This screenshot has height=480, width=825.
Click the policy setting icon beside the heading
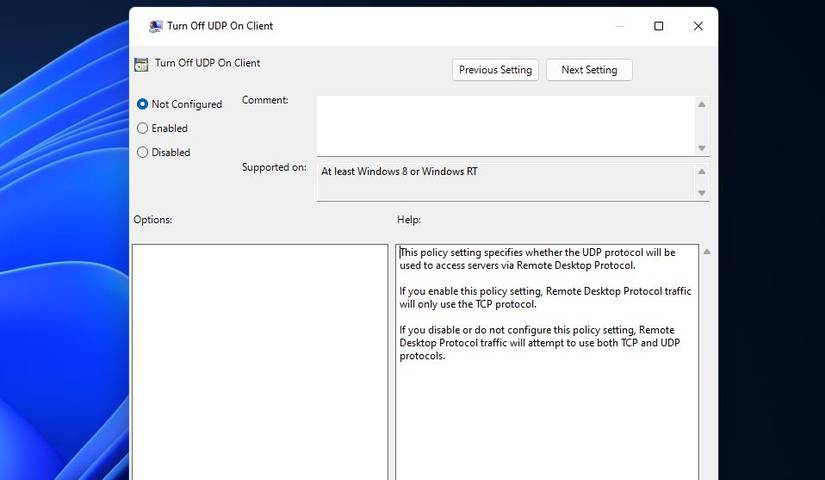(141, 64)
